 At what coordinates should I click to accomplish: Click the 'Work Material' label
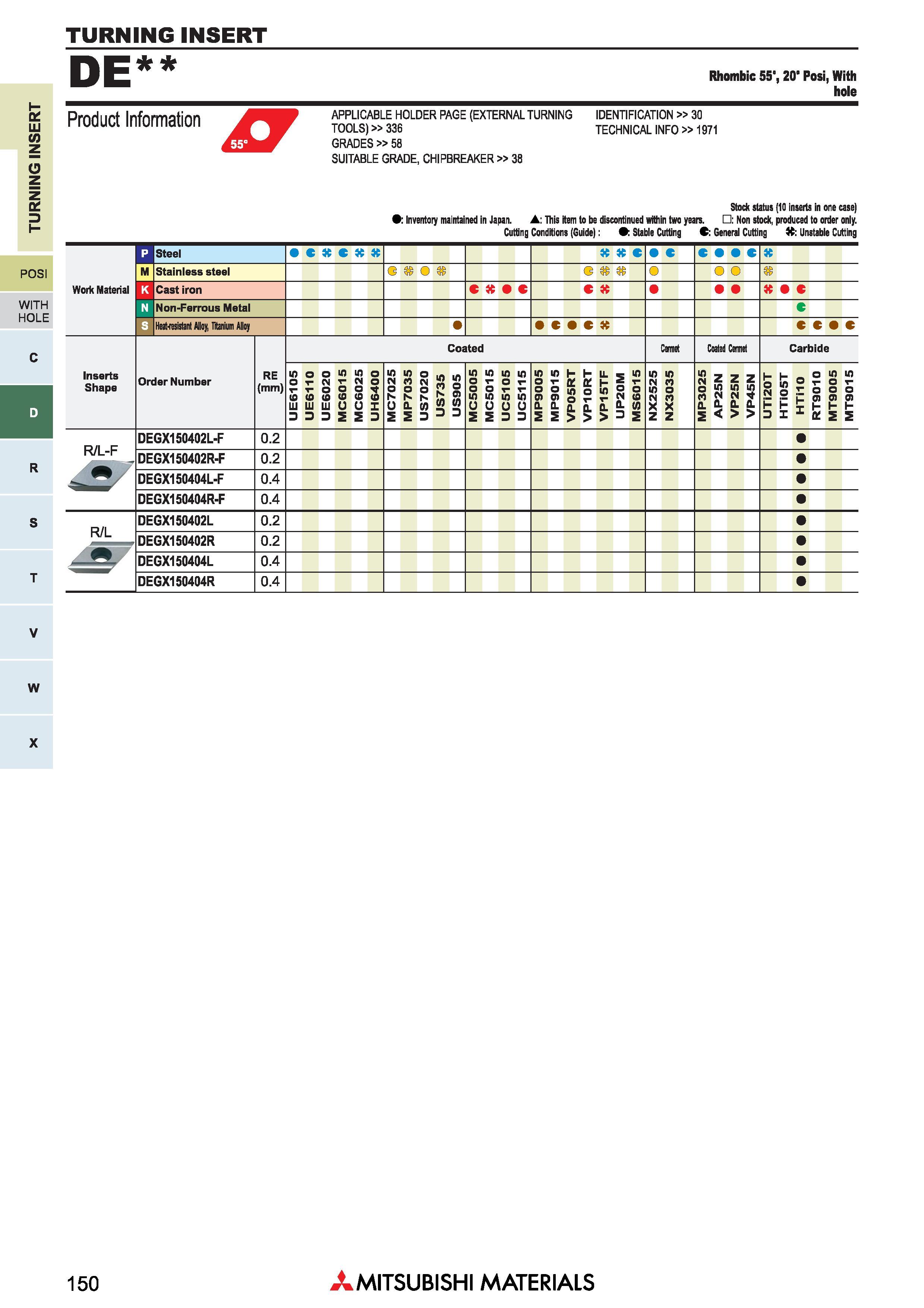[101, 290]
